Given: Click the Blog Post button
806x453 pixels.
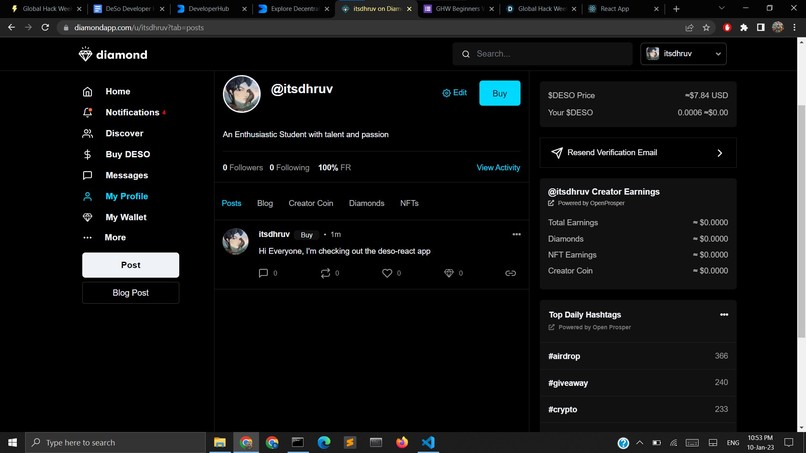Looking at the screenshot, I should pyautogui.click(x=131, y=293).
